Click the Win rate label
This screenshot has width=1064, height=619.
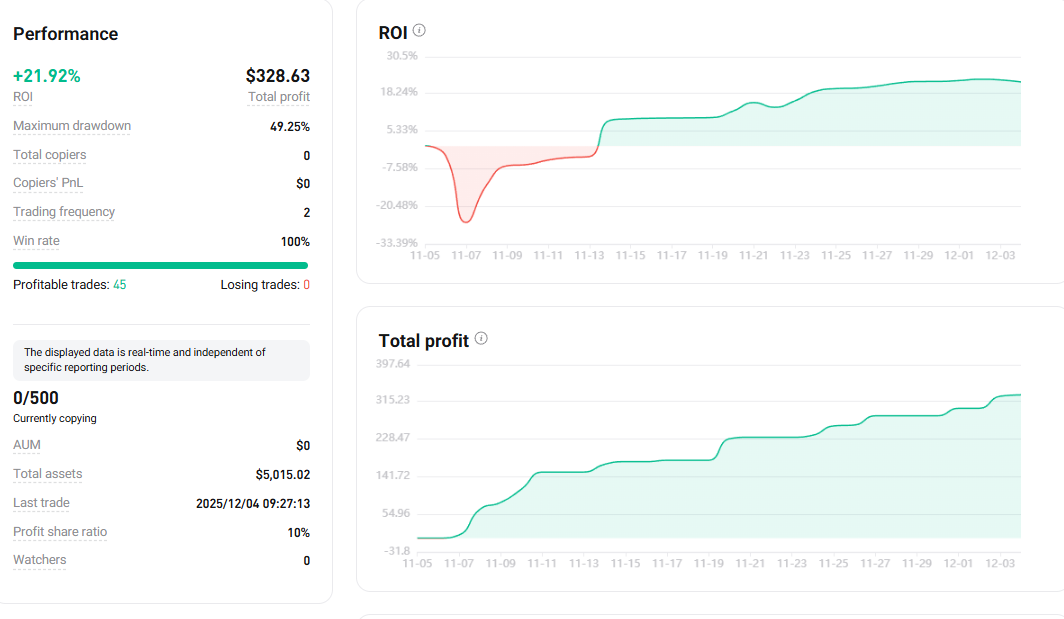click(35, 241)
